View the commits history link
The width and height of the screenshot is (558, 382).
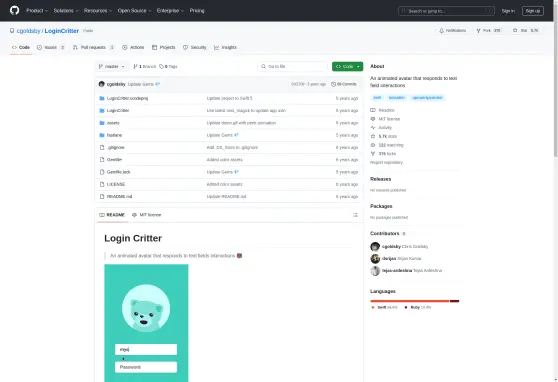point(344,84)
